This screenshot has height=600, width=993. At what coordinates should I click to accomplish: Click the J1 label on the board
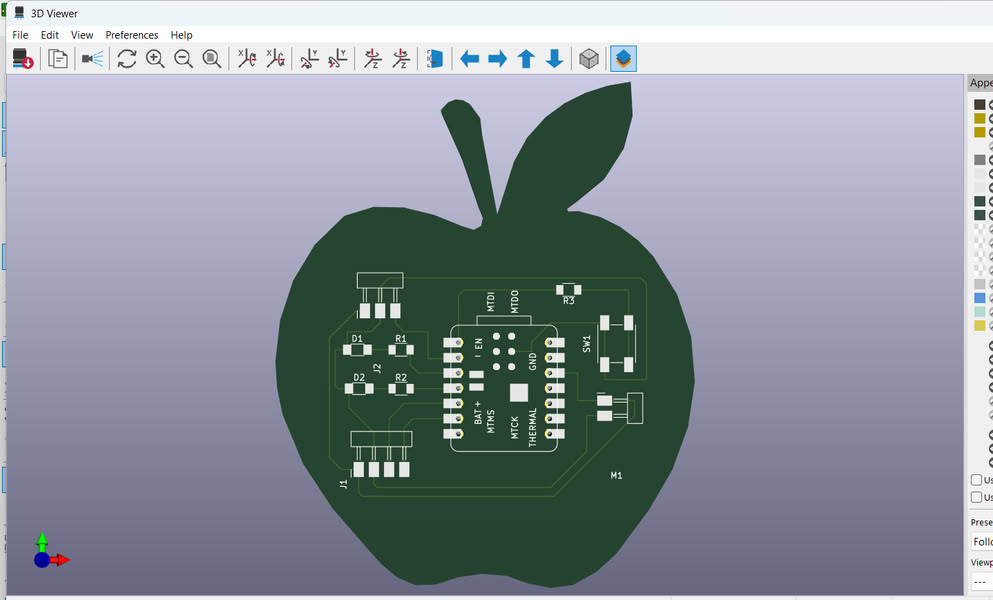343,484
